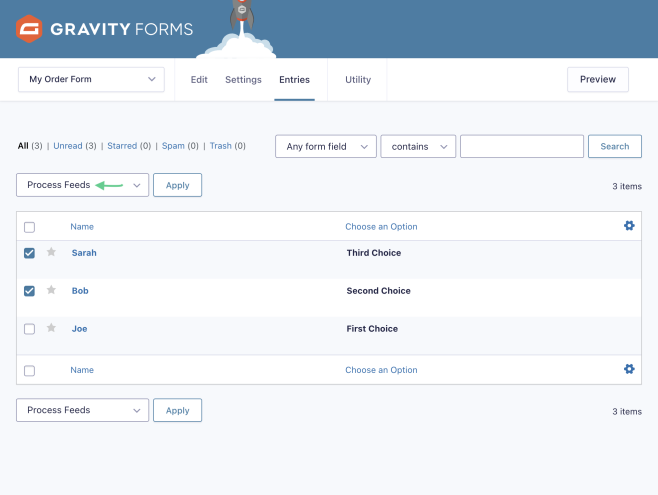
Task: Click the First Choice cell
Action: tap(372, 329)
